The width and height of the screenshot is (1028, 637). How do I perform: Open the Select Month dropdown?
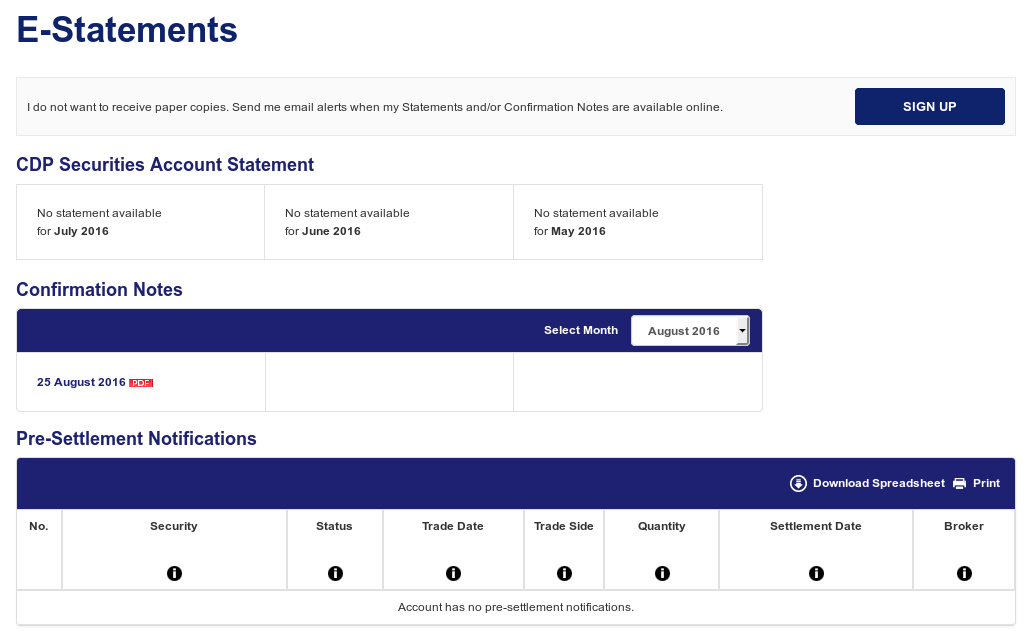[x=690, y=330]
